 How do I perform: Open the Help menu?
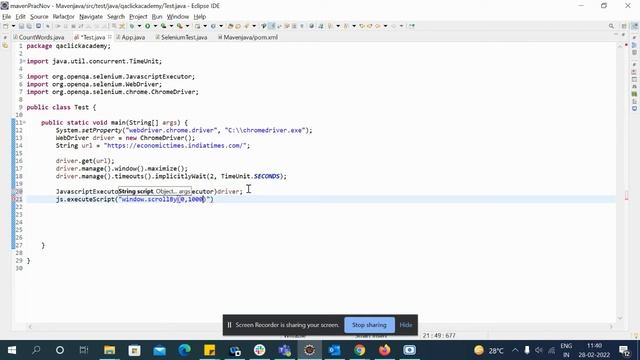point(200,17)
